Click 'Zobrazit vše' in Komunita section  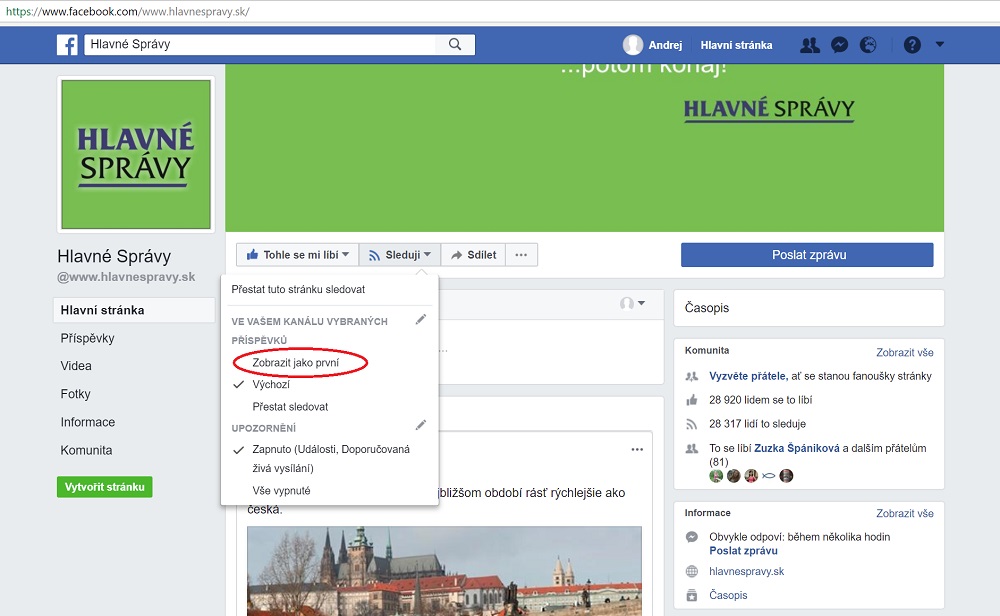[x=904, y=353]
